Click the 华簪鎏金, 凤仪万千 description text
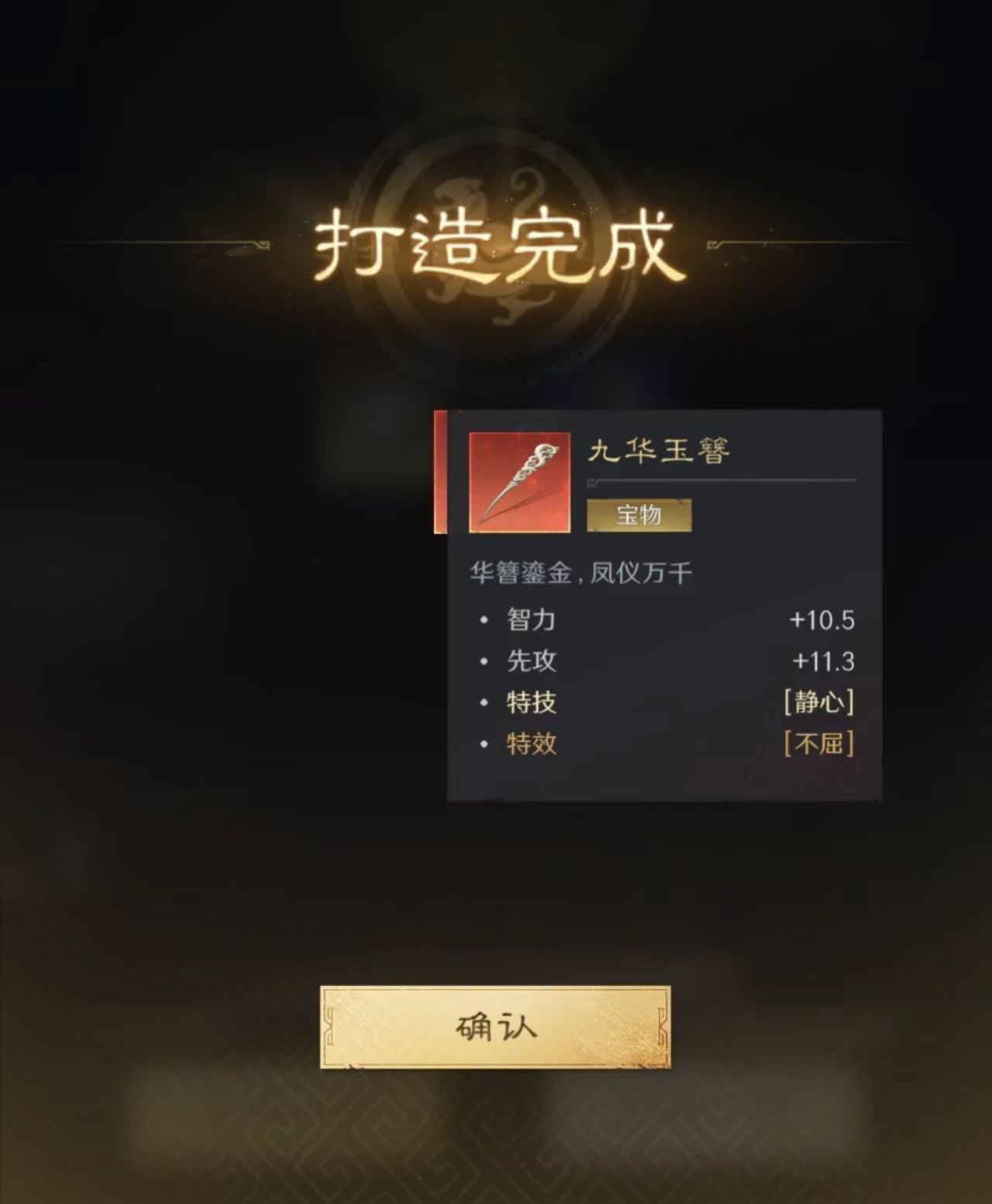992x1204 pixels. 580,573
